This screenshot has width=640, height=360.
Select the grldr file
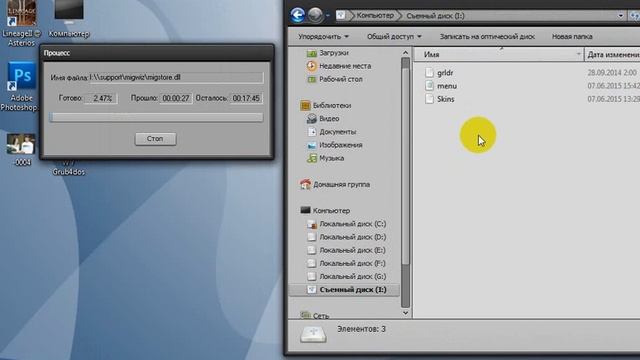click(445, 73)
